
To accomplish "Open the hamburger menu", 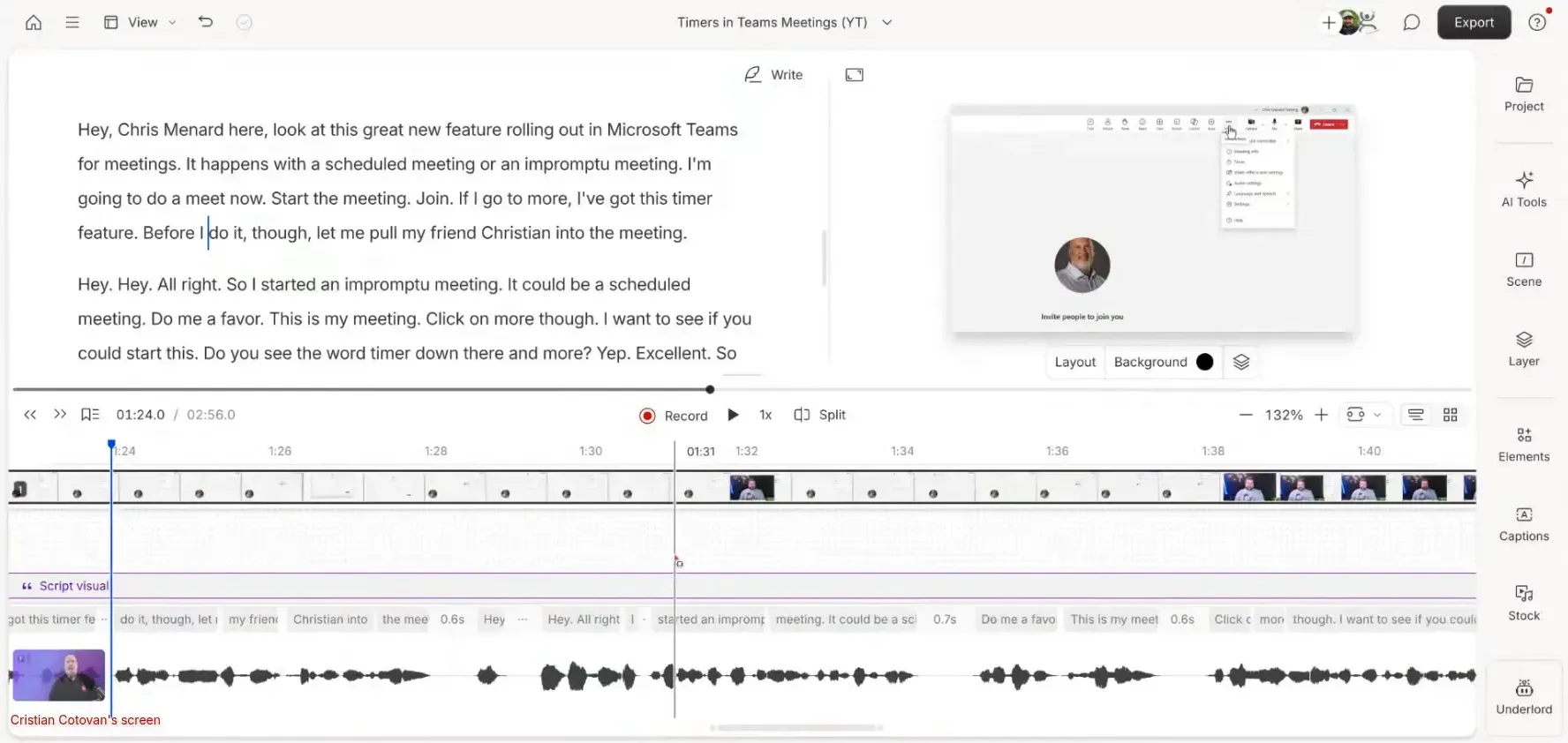I will [72, 22].
